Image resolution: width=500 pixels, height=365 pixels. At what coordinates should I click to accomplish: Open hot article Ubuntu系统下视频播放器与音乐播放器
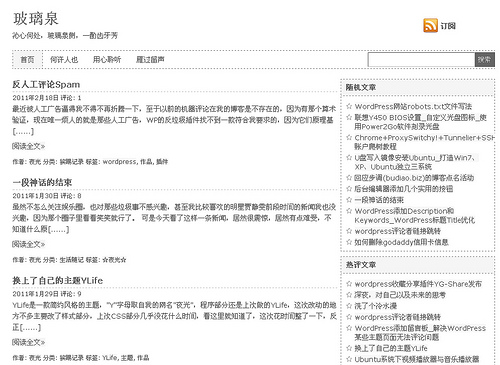tap(417, 359)
